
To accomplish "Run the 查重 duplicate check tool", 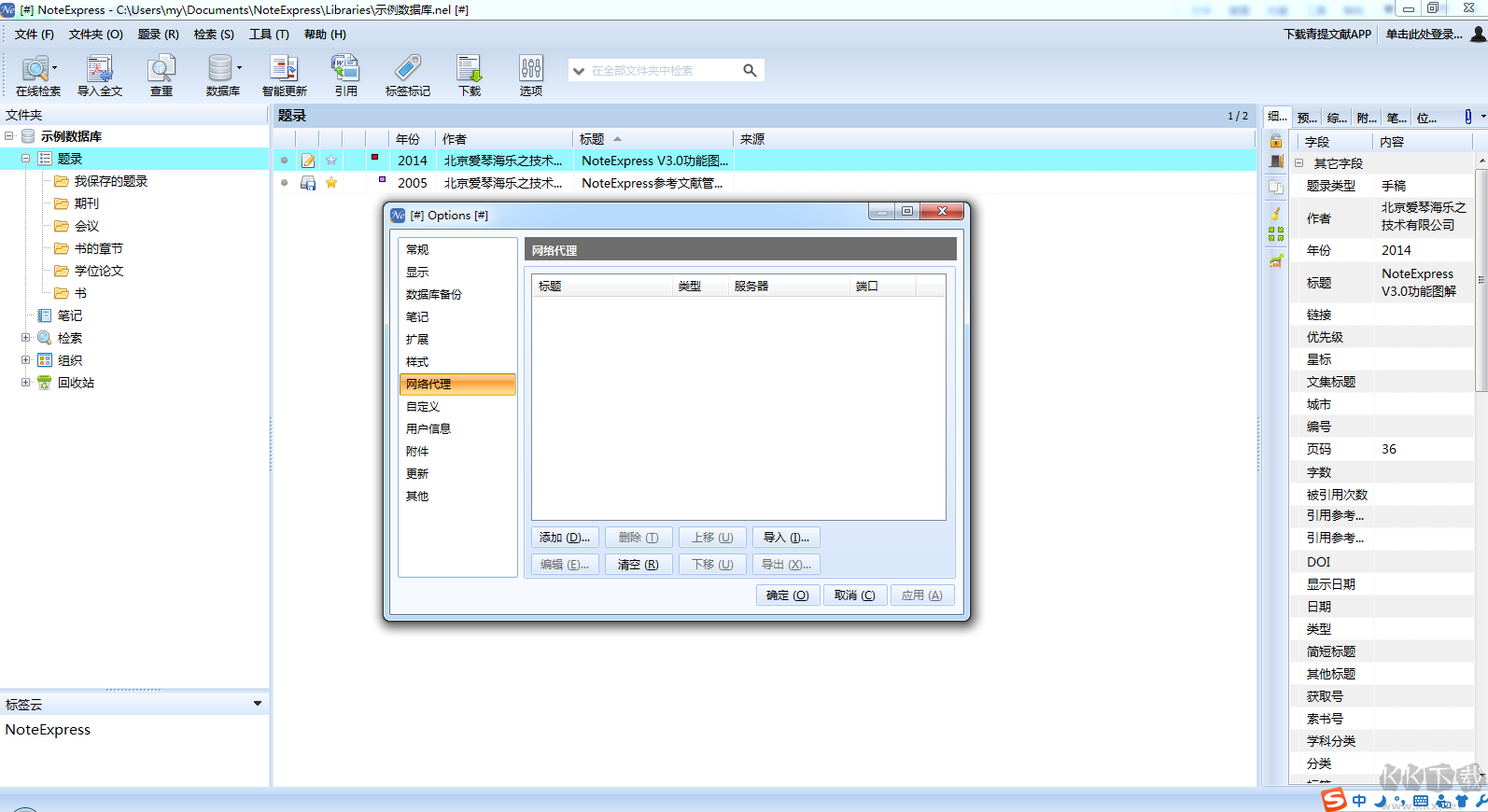I will (x=161, y=76).
